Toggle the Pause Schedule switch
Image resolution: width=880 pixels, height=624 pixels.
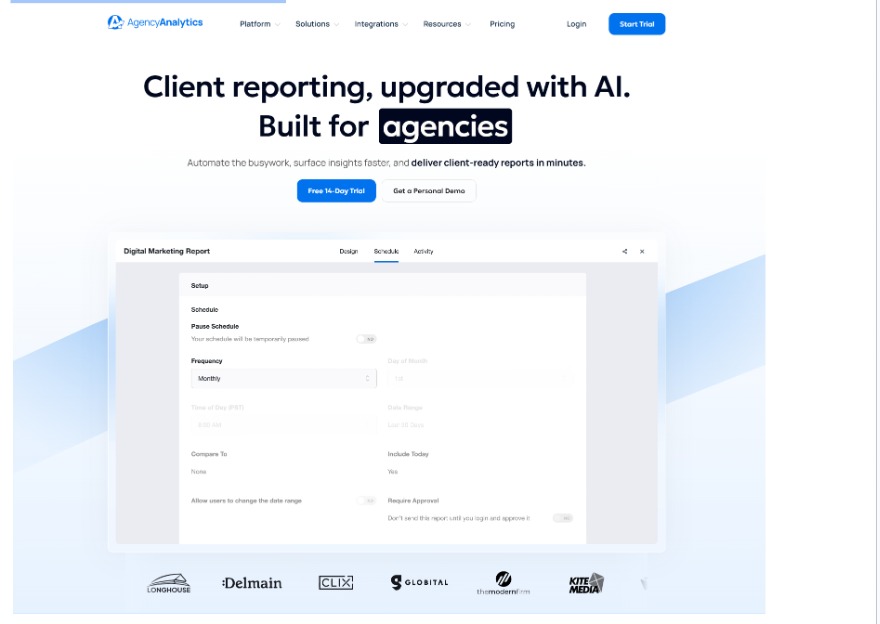366,339
